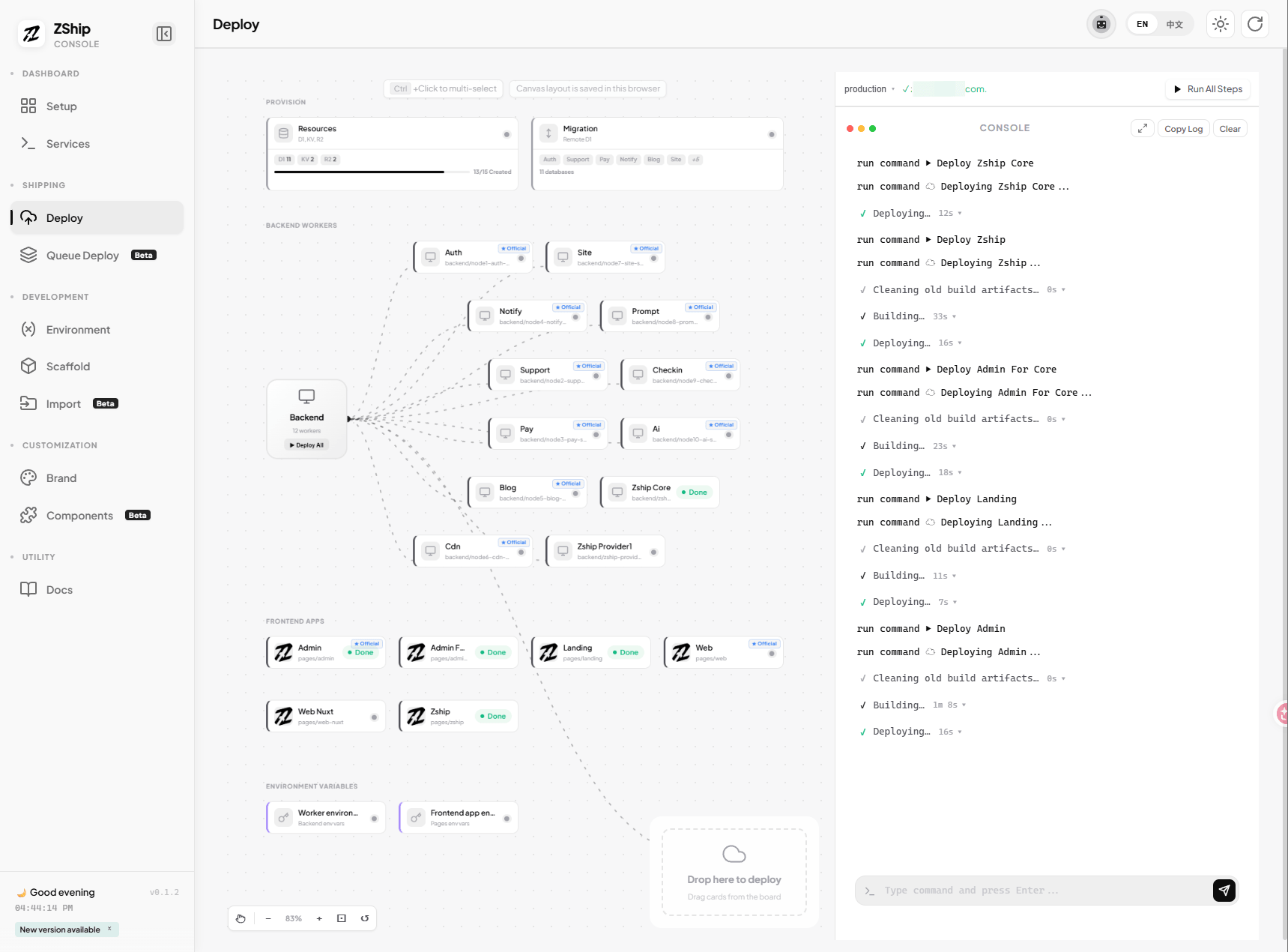Select the hand pan tool
1288x952 pixels.
(x=241, y=918)
